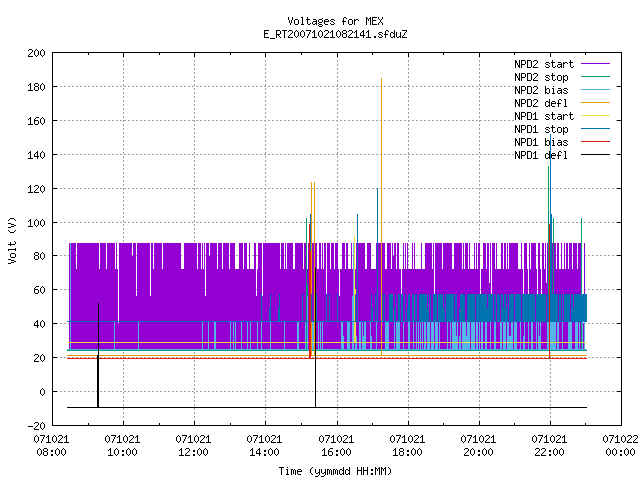640x480 pixels.
Task: Click the 'Volt (V)' y-axis label
Action: pos(12,240)
